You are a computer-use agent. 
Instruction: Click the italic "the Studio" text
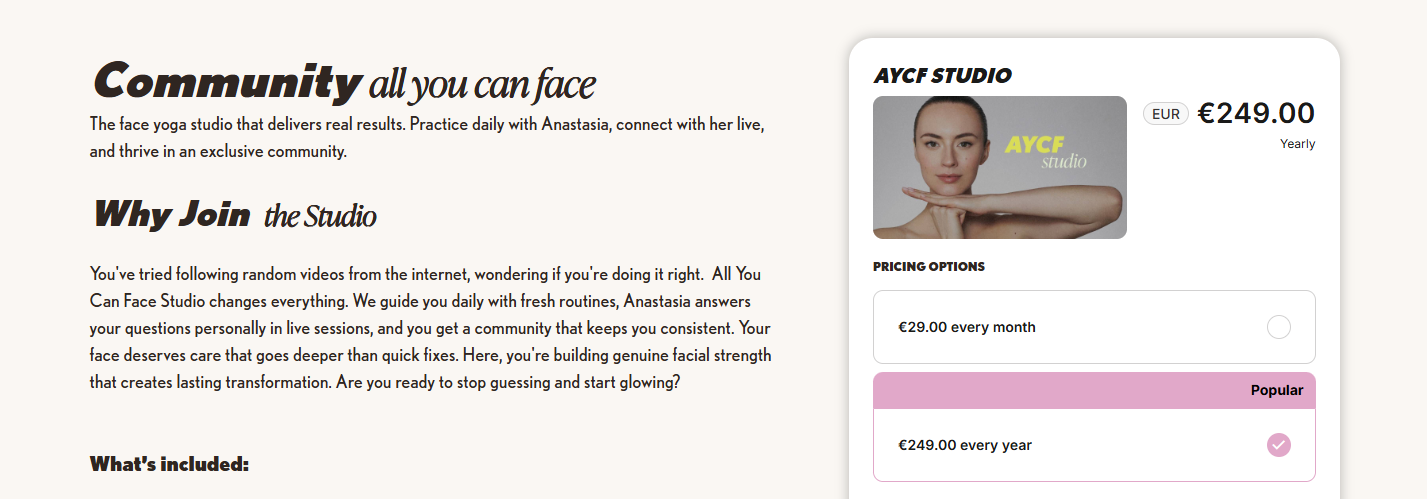[320, 216]
